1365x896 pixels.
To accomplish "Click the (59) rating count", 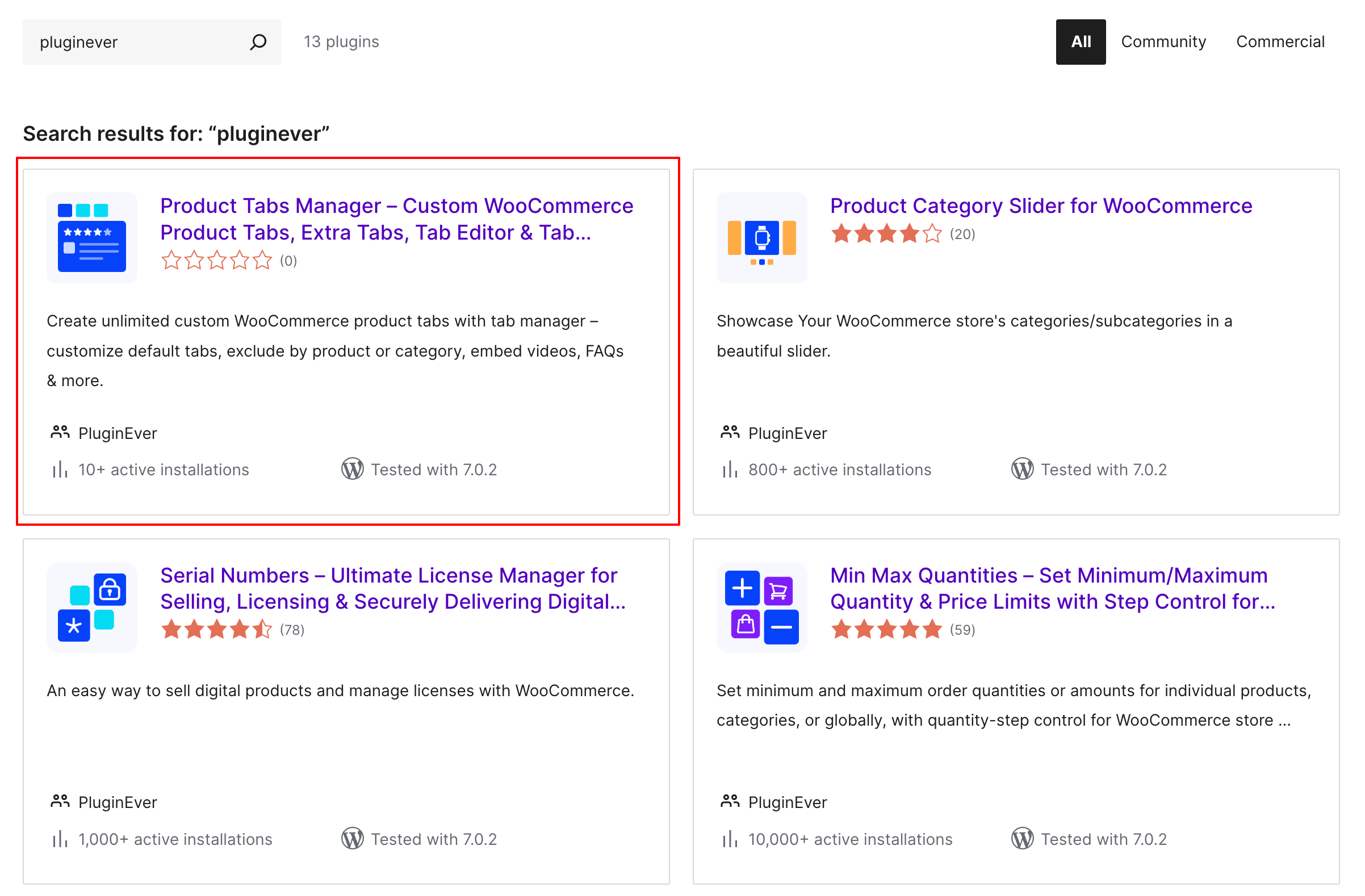I will point(962,630).
